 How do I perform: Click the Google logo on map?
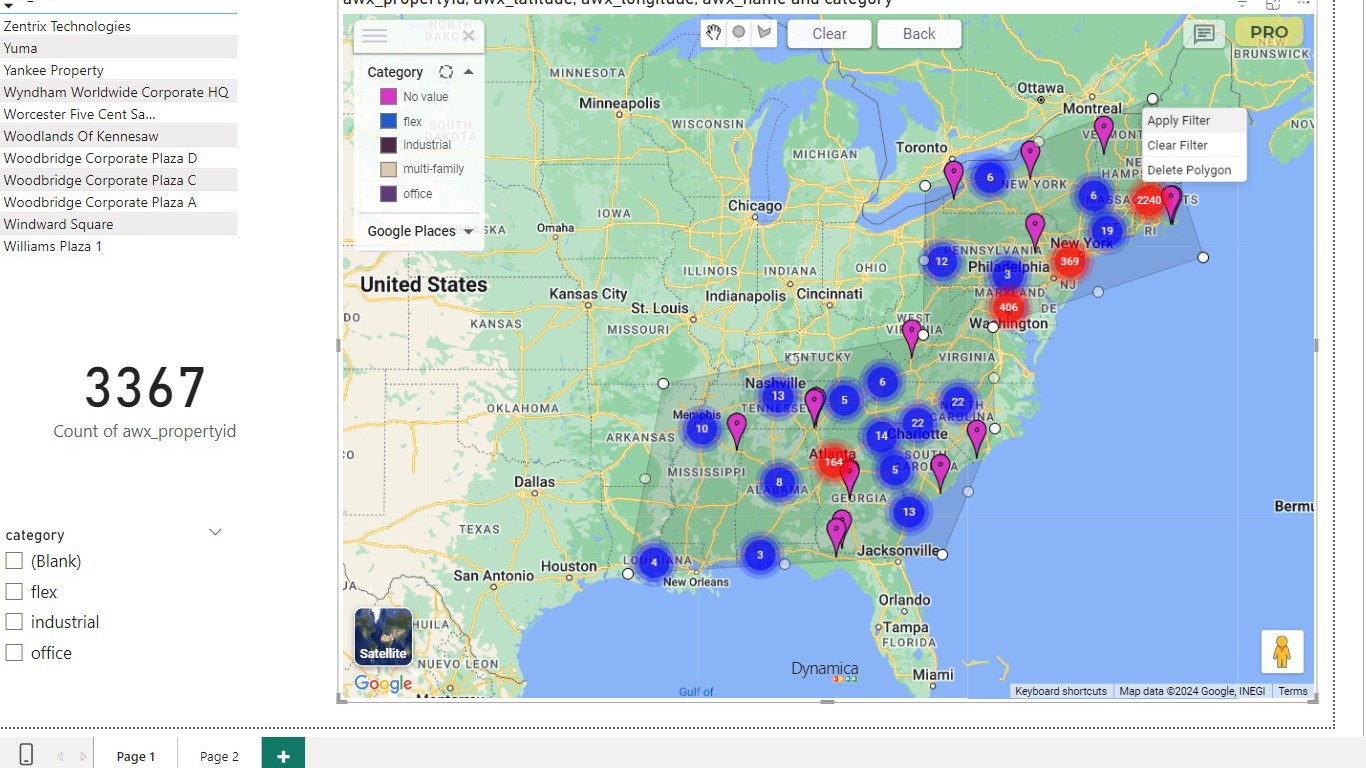pyautogui.click(x=383, y=684)
